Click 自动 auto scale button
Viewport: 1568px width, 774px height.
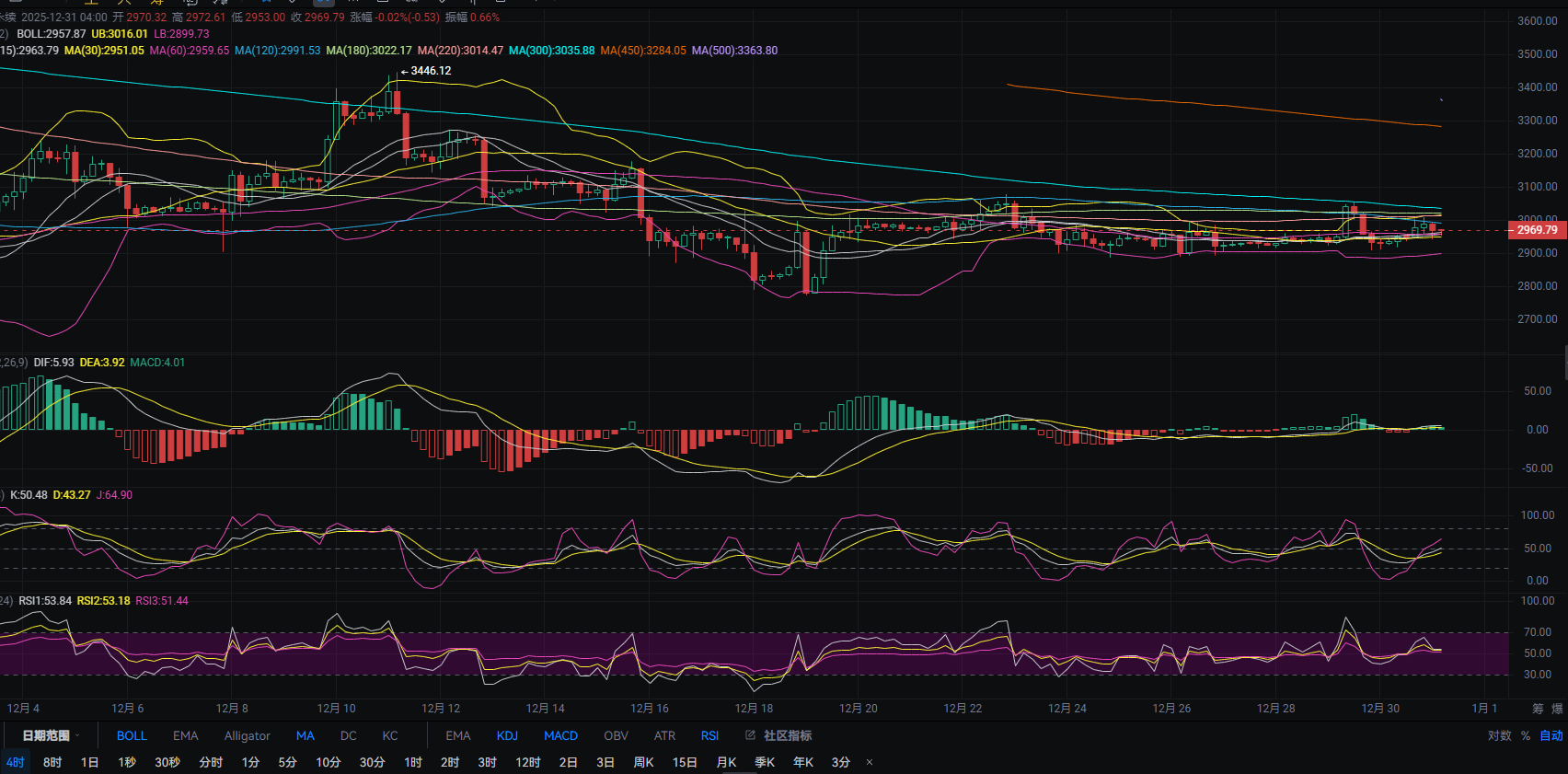pyautogui.click(x=1551, y=735)
